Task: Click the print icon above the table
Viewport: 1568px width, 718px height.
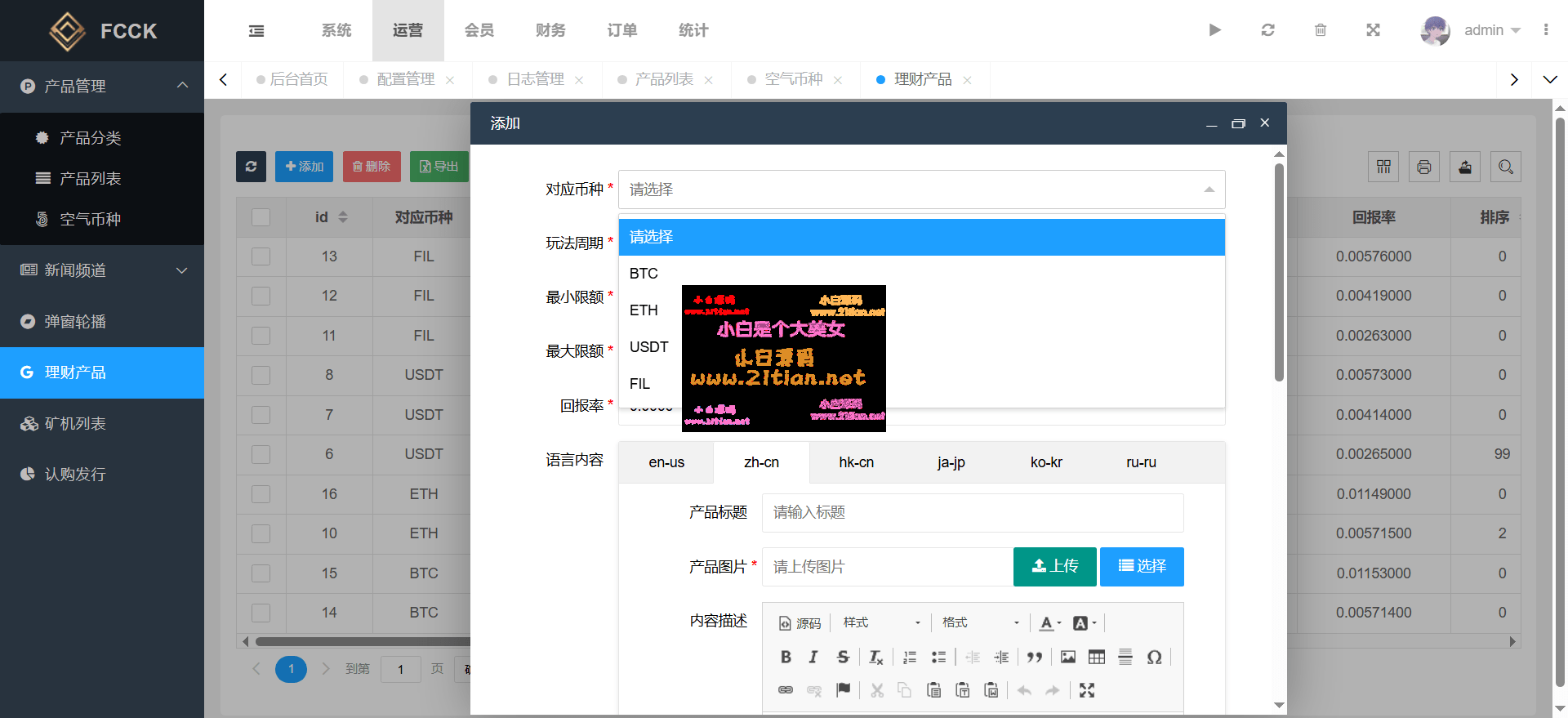Action: point(1423,167)
